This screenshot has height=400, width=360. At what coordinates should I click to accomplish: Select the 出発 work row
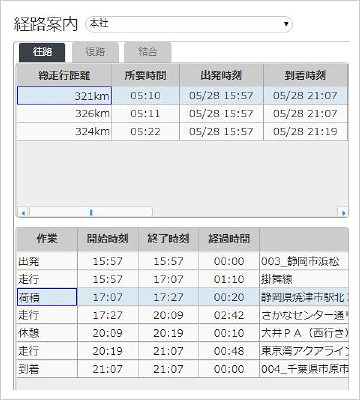tap(183, 261)
